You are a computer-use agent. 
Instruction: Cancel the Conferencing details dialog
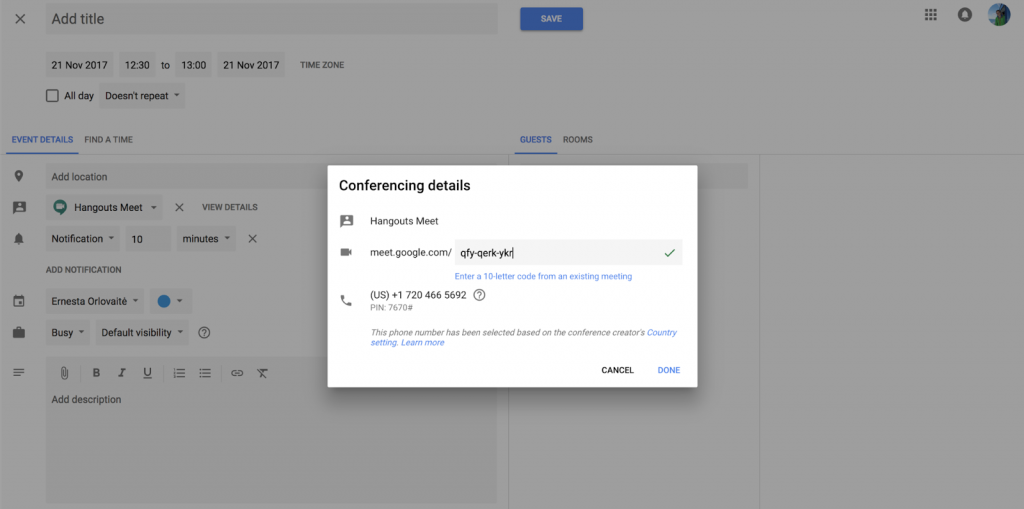tap(617, 370)
